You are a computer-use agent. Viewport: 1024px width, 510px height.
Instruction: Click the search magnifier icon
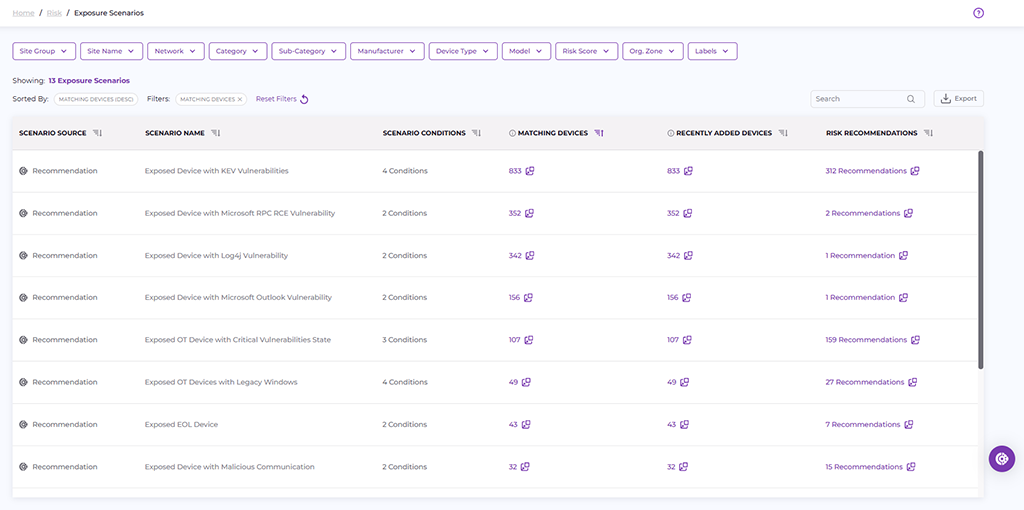click(911, 99)
